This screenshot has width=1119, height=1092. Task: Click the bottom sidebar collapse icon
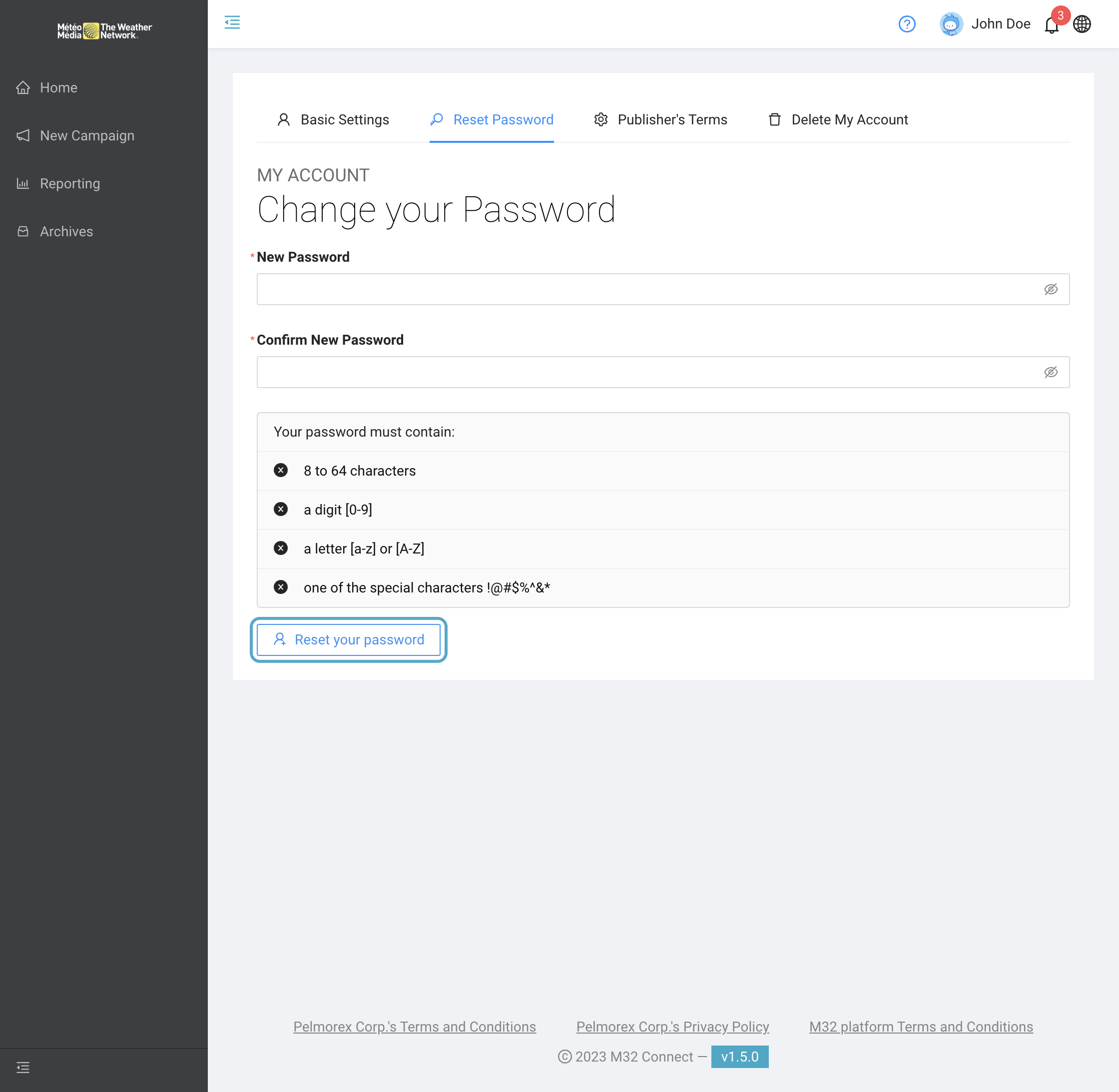pos(23,1067)
